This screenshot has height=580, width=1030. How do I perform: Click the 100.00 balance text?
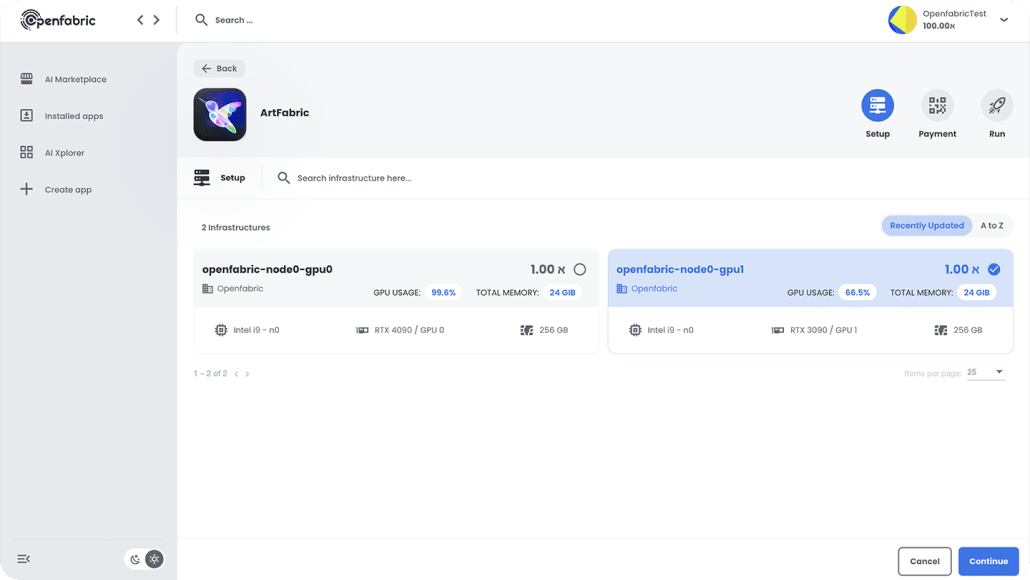[x=939, y=26]
